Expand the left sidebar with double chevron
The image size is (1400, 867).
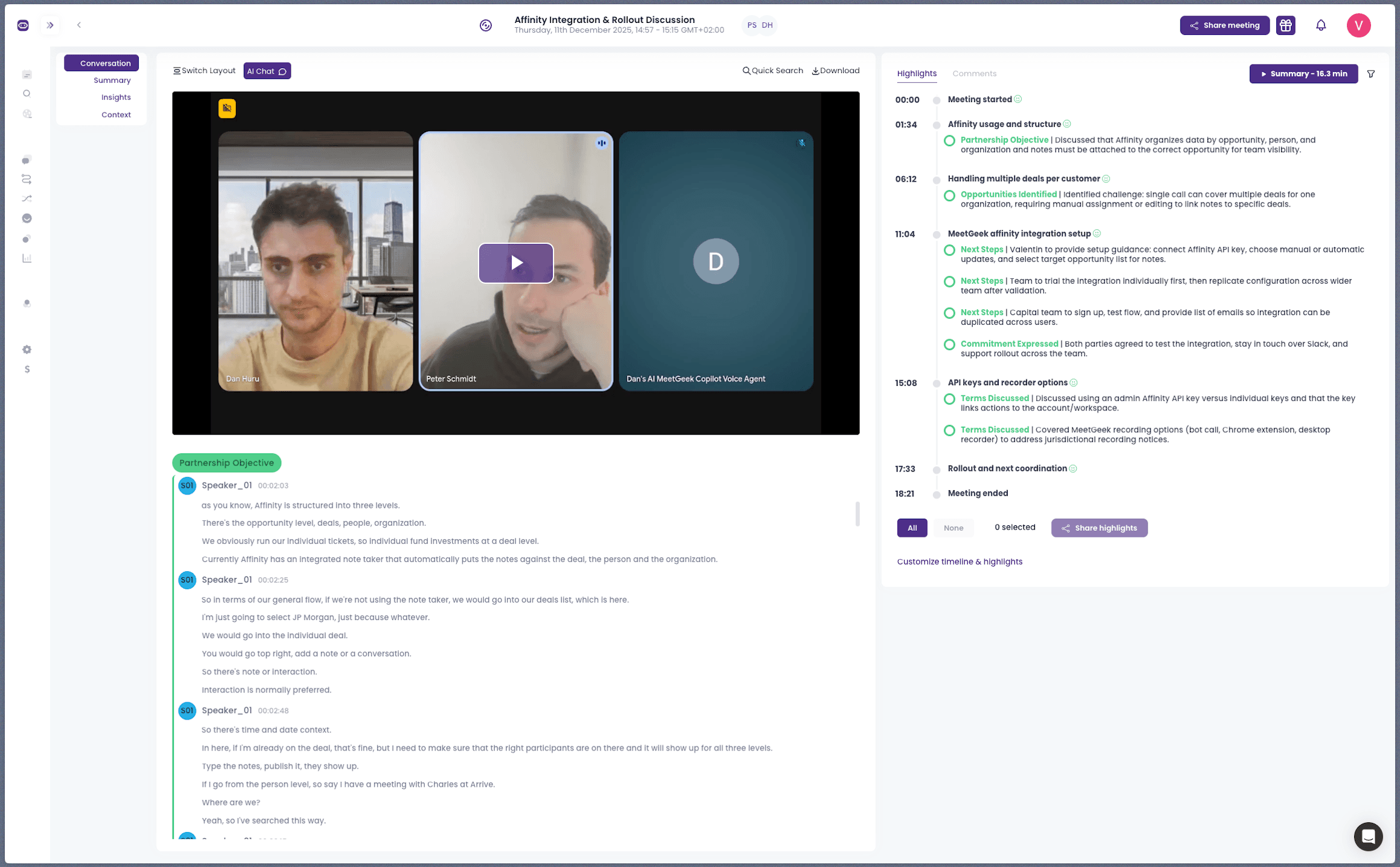tap(50, 25)
